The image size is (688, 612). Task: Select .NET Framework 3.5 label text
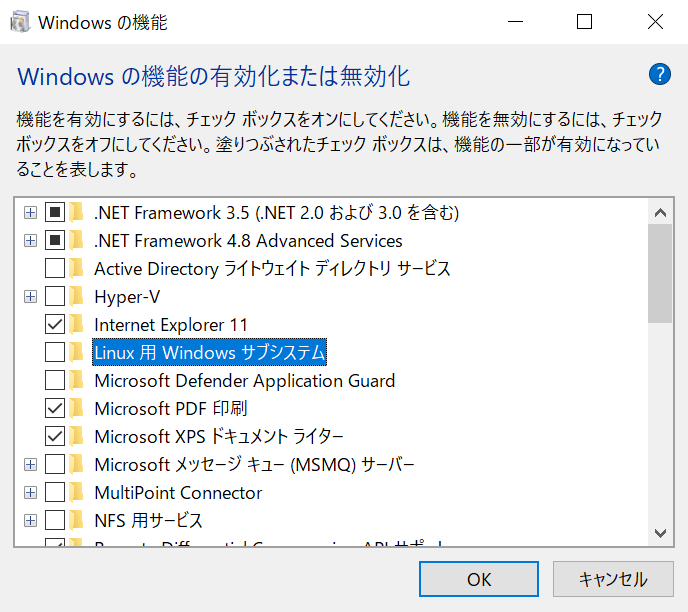point(276,213)
